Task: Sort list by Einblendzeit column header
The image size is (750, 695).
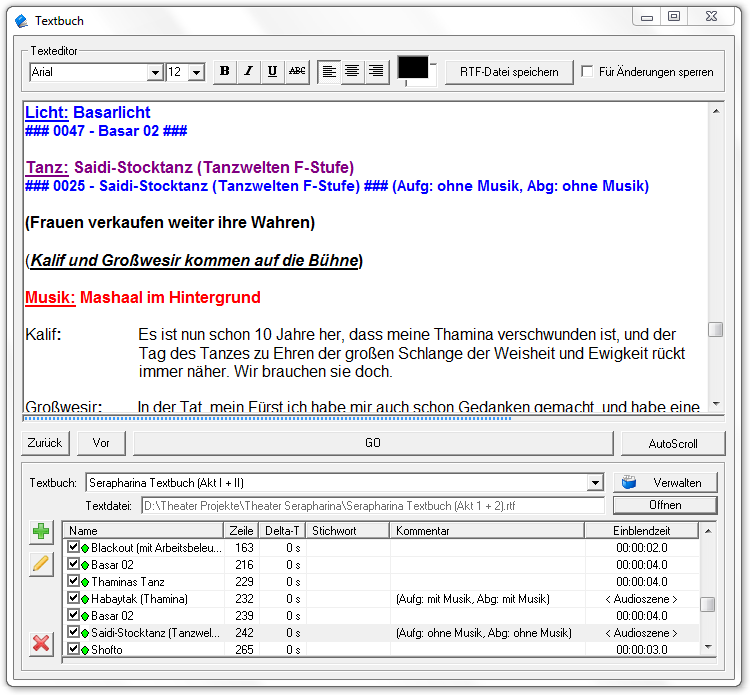Action: pos(642,531)
